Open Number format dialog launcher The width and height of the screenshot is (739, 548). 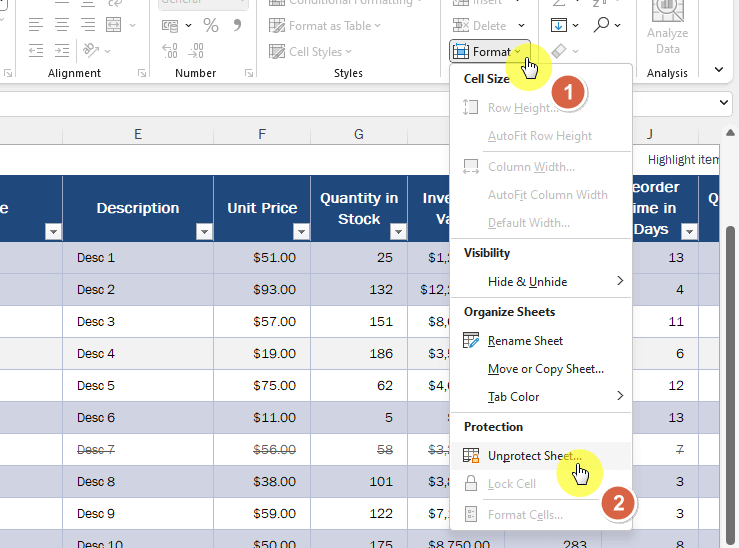249,73
